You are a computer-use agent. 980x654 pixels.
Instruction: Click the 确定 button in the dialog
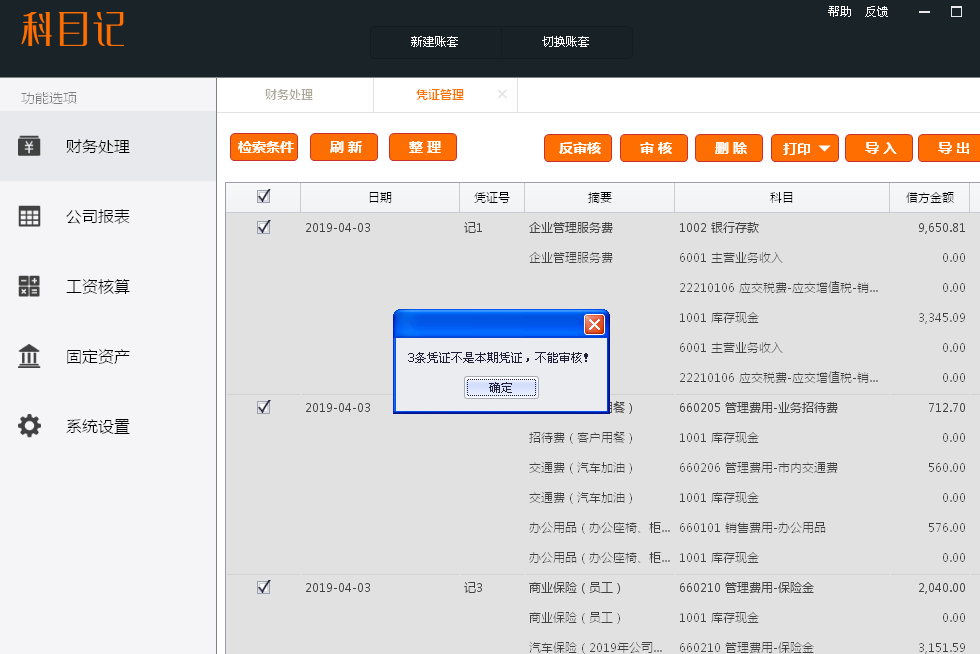501,388
